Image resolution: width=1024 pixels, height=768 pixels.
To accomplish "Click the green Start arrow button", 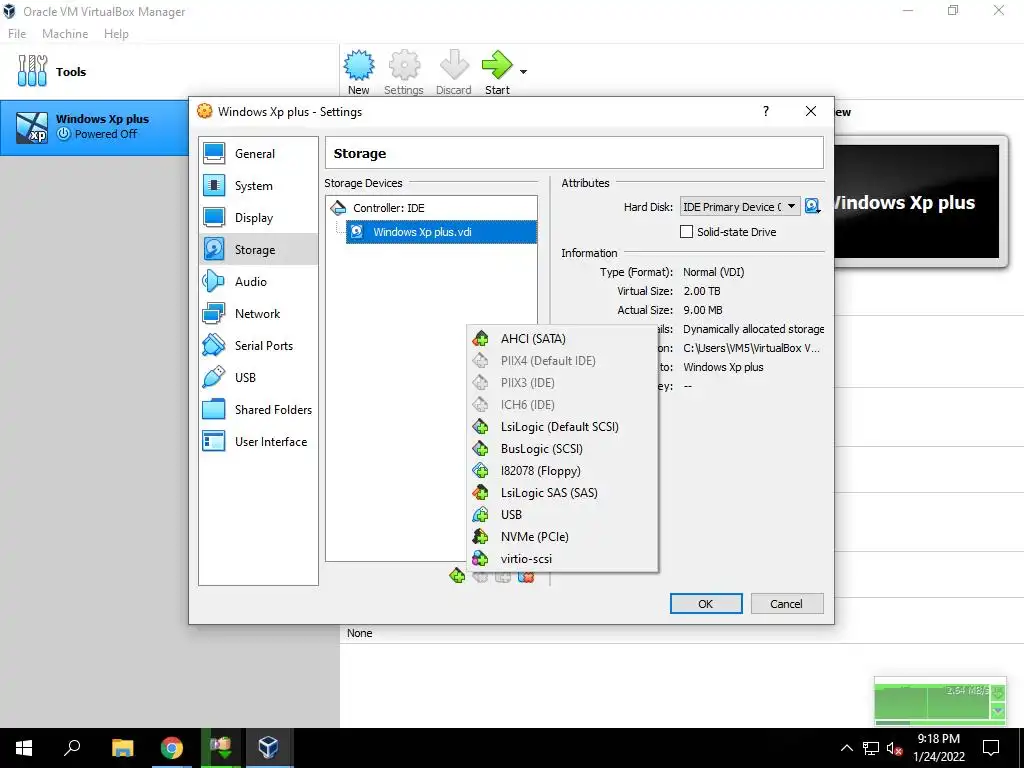I will click(497, 72).
